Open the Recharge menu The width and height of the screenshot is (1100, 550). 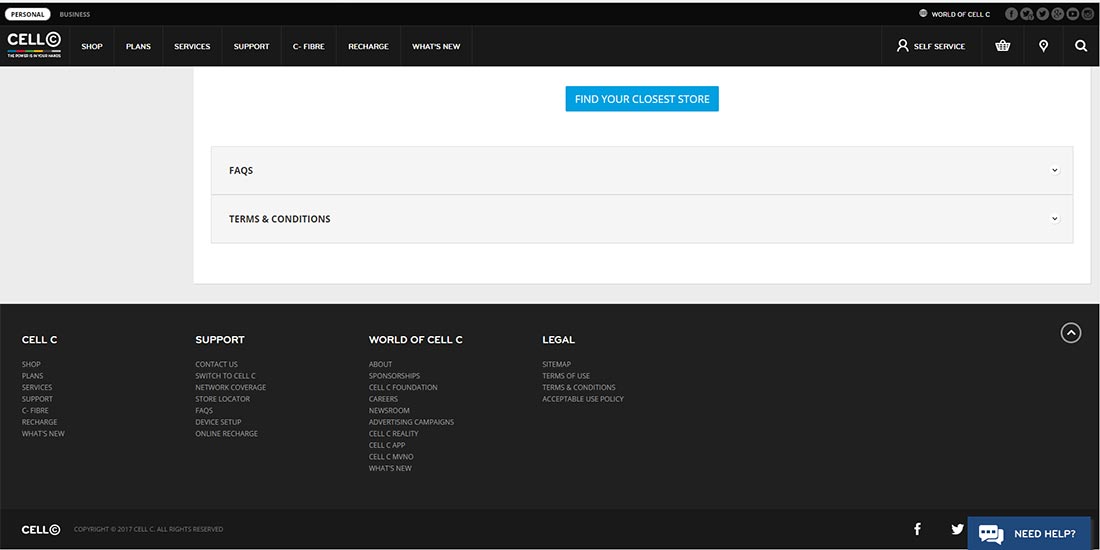point(368,46)
